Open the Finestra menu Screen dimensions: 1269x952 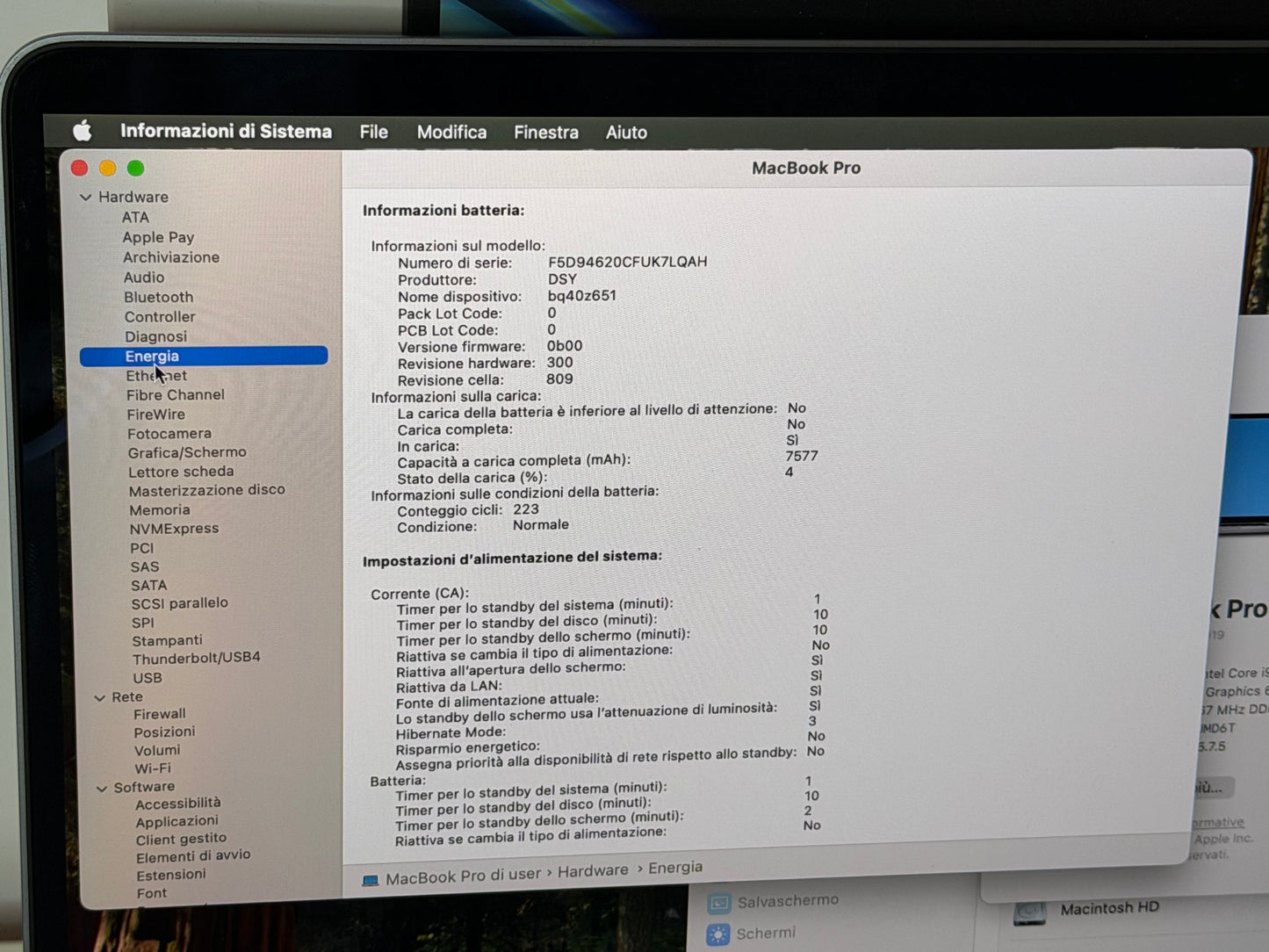click(545, 133)
